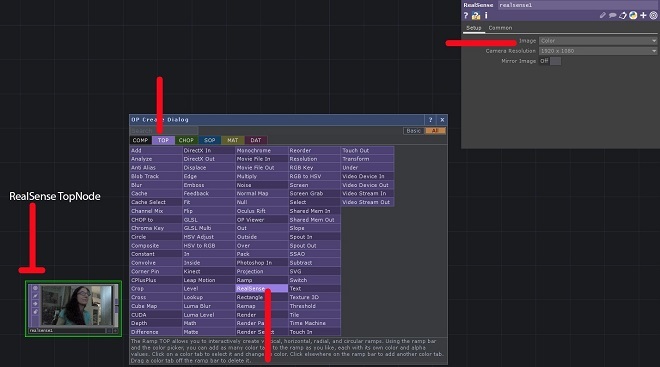
Task: Click the pencil edit icon in parameters
Action: [x=602, y=16]
